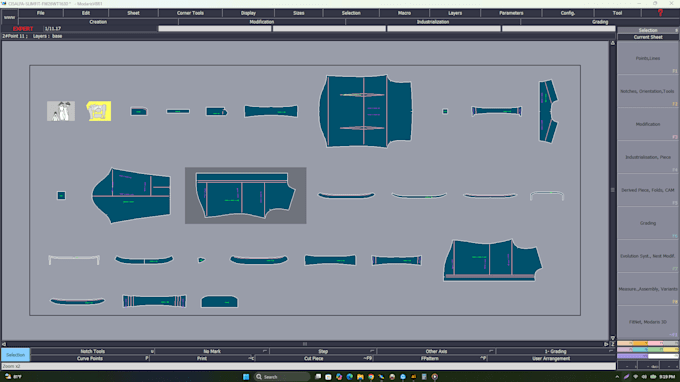Image resolution: width=680 pixels, height=382 pixels.
Task: Switch to the Industrialization tab
Action: click(432, 22)
